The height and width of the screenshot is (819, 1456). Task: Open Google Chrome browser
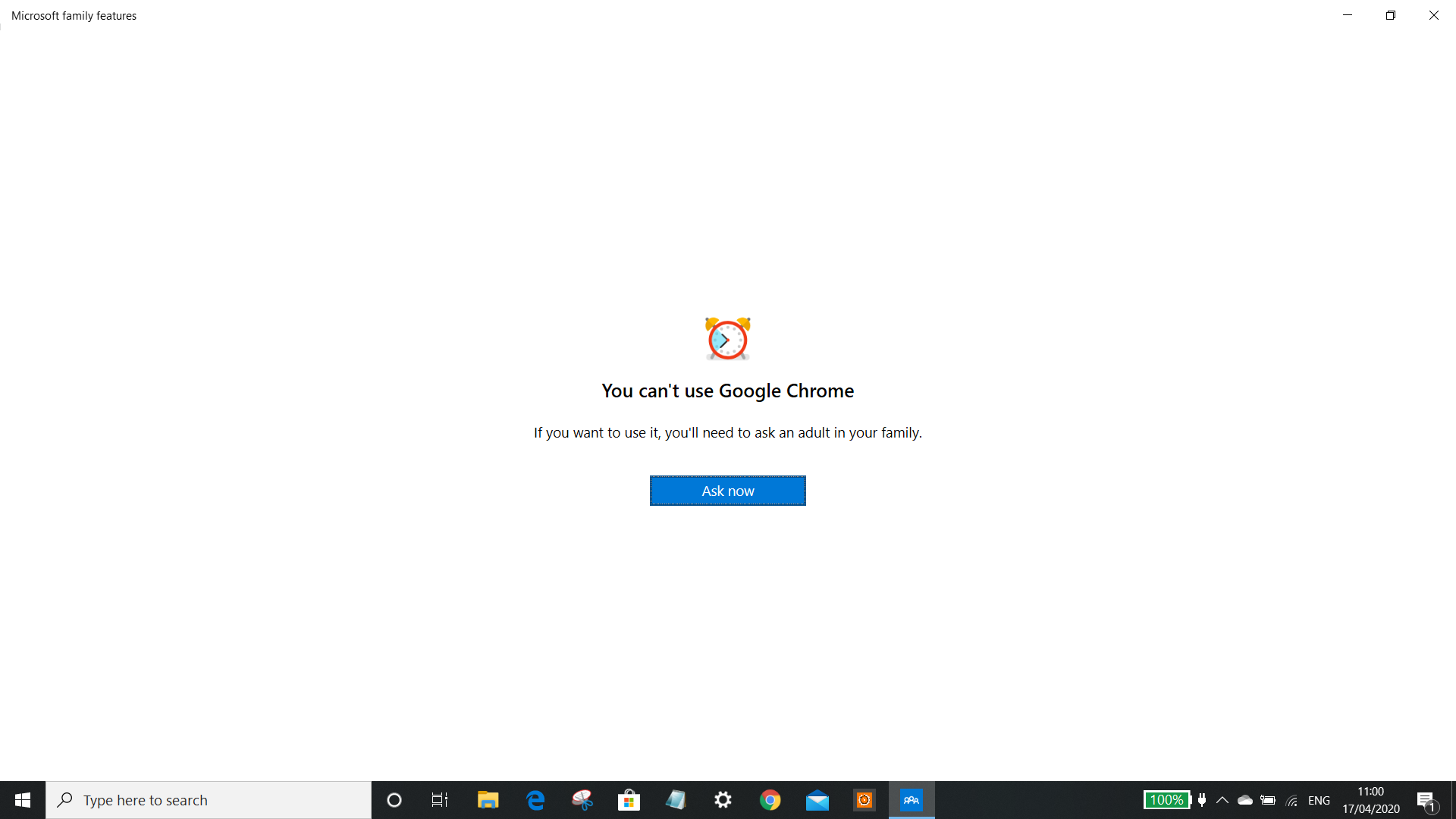(x=770, y=799)
